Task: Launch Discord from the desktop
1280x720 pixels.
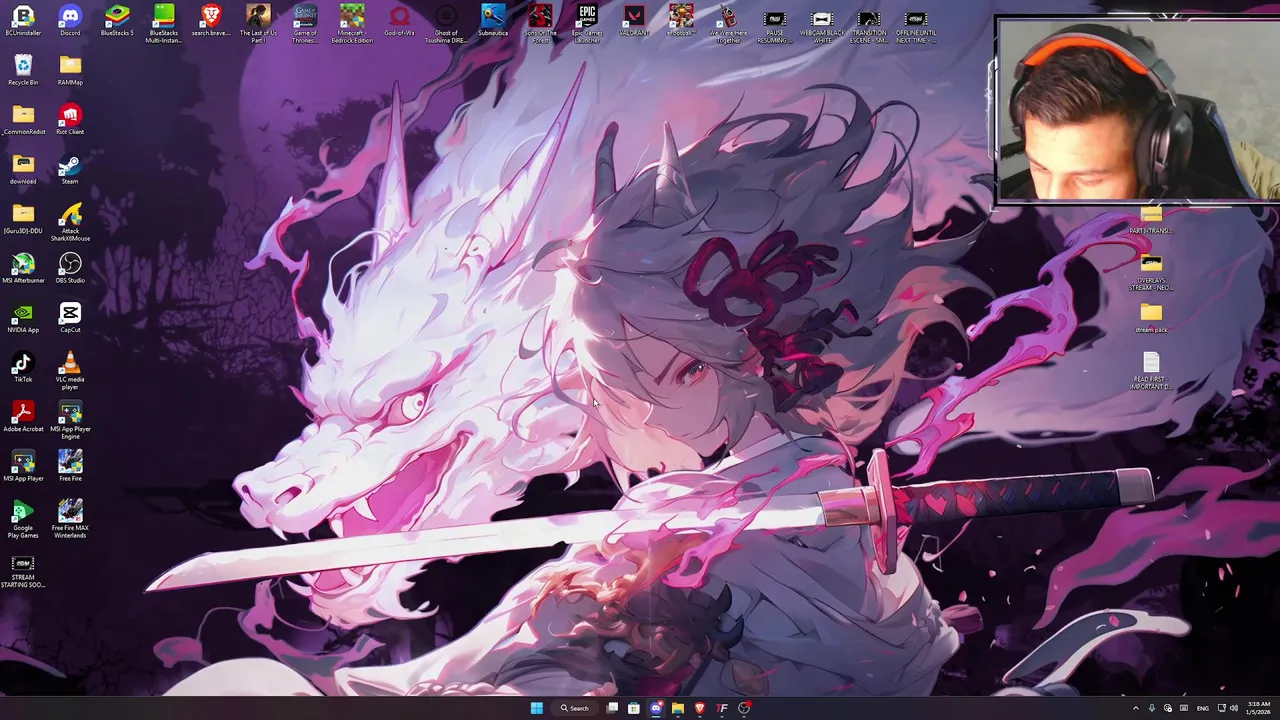Action: [x=70, y=21]
